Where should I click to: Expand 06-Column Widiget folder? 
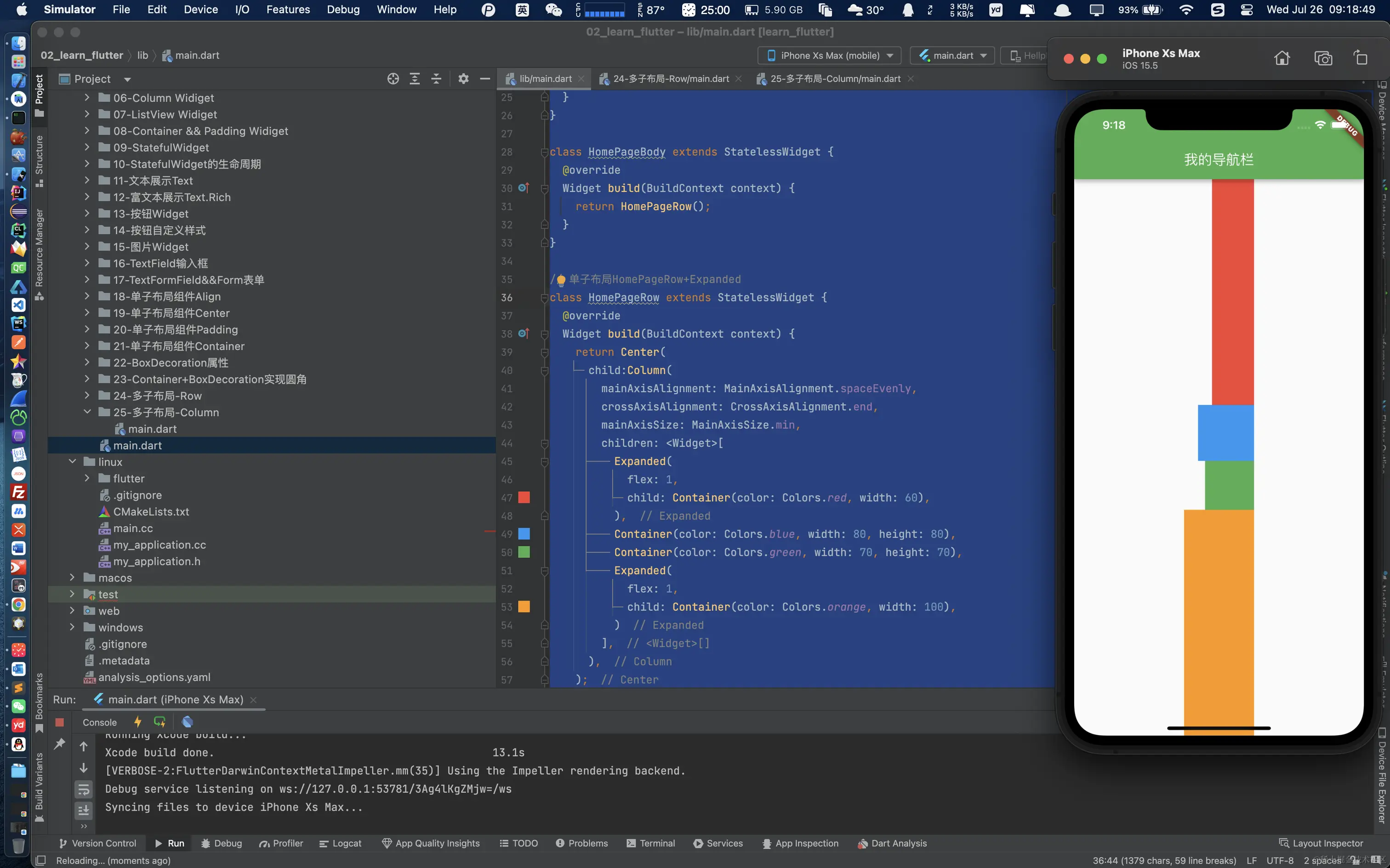click(x=87, y=97)
